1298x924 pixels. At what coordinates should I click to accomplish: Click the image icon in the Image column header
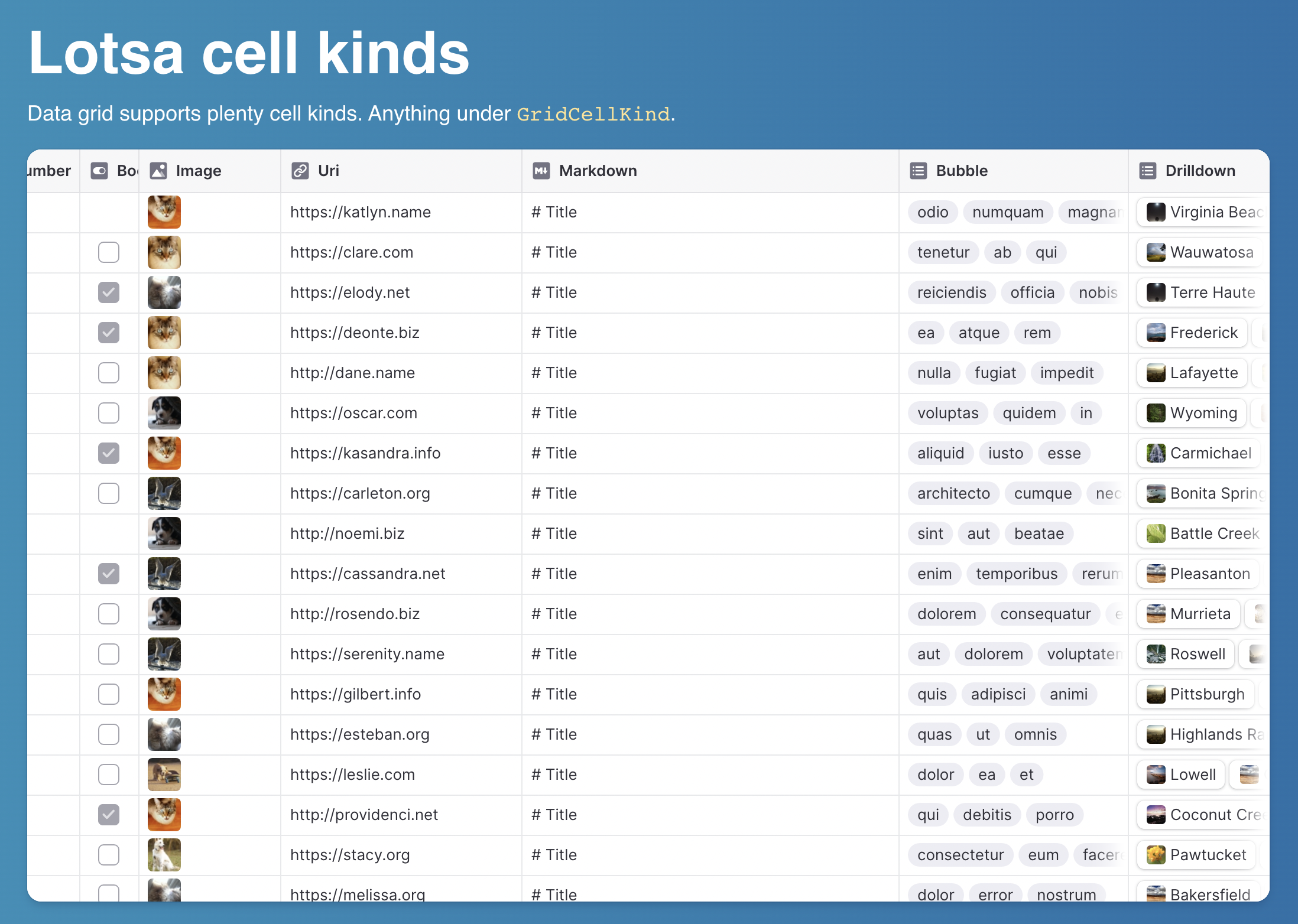(x=158, y=170)
